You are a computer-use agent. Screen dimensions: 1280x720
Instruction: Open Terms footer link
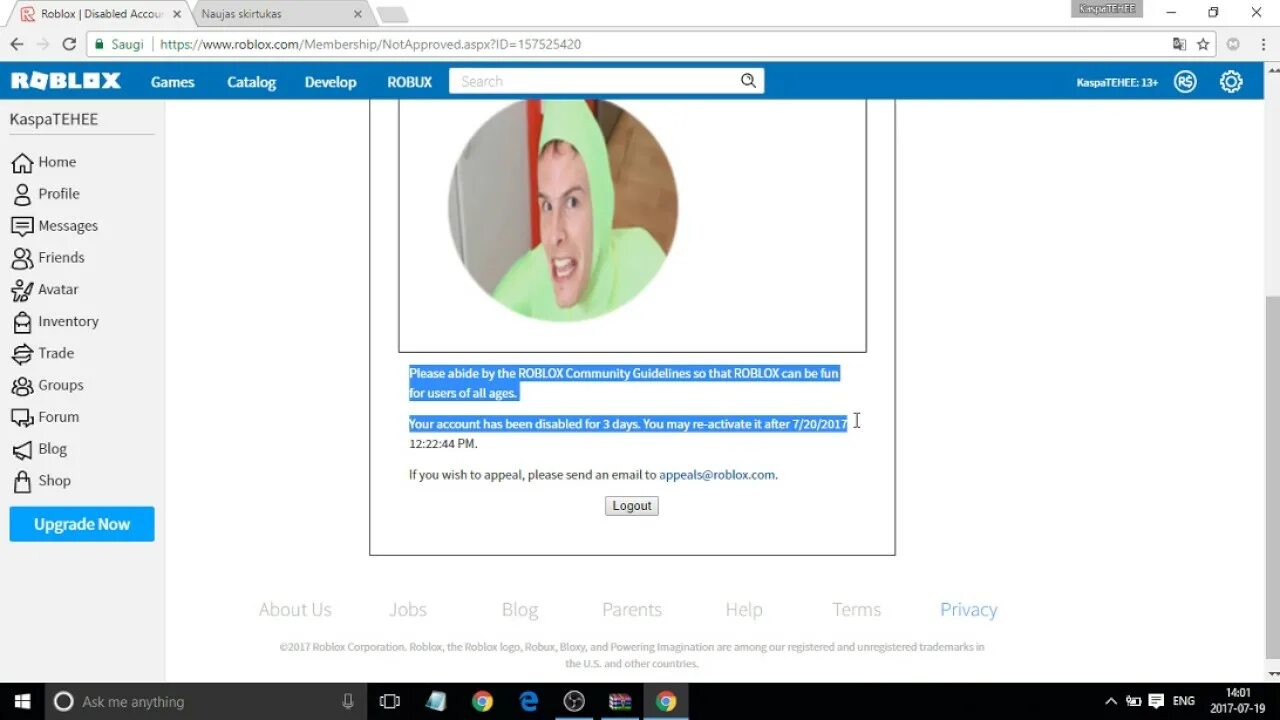[x=857, y=609]
